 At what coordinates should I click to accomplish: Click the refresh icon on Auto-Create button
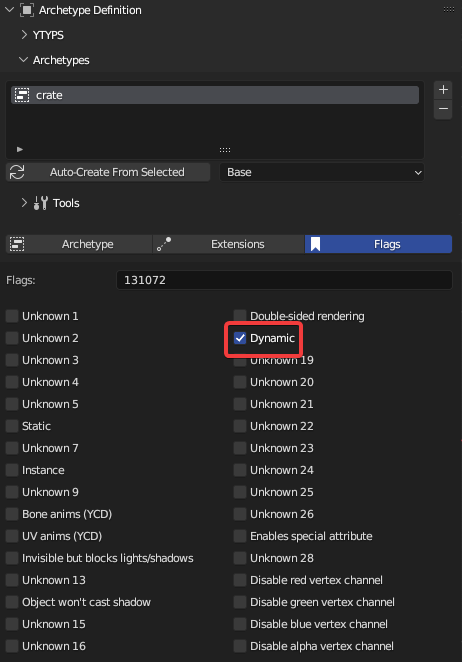coord(17,172)
